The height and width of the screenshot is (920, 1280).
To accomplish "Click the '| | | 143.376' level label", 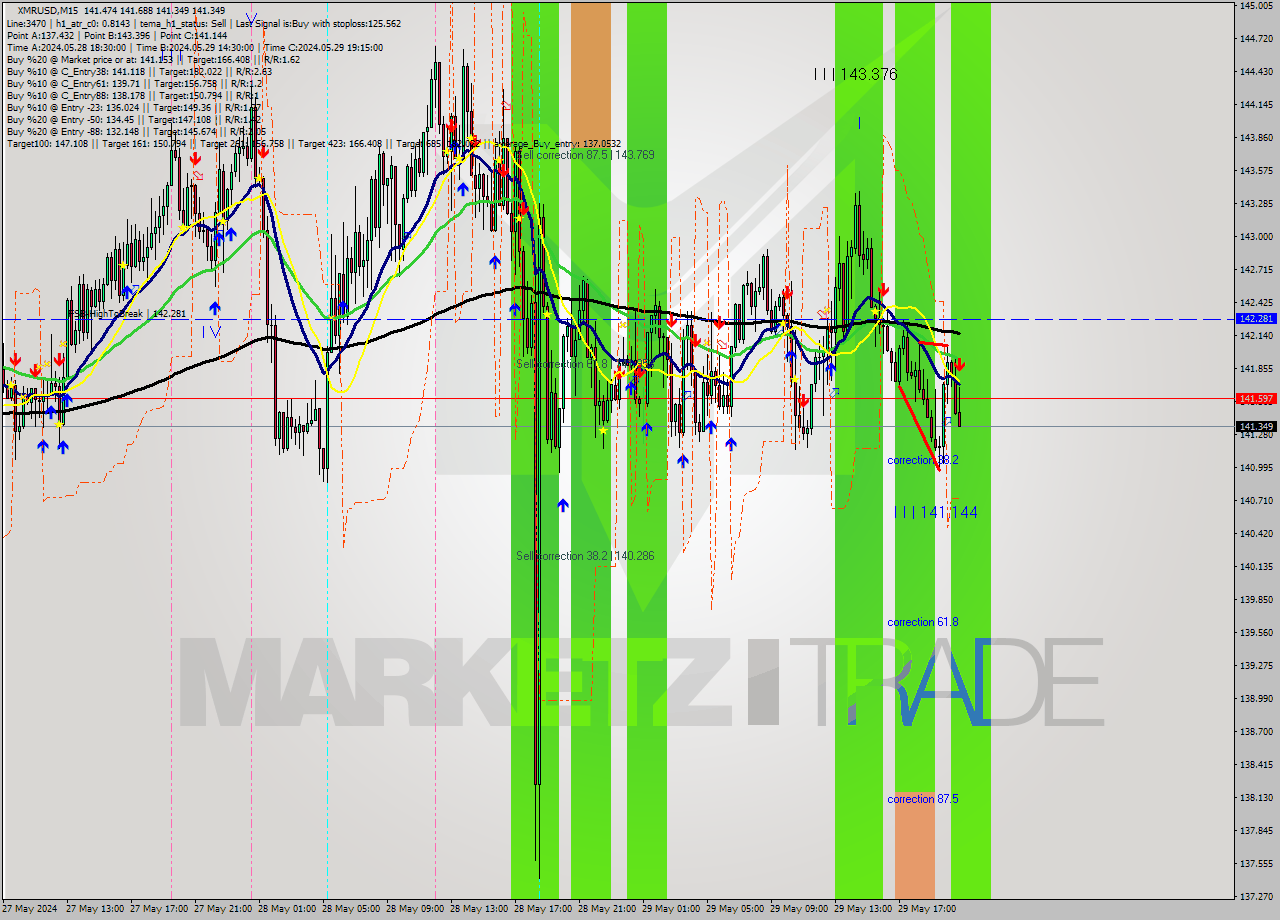I will [855, 74].
